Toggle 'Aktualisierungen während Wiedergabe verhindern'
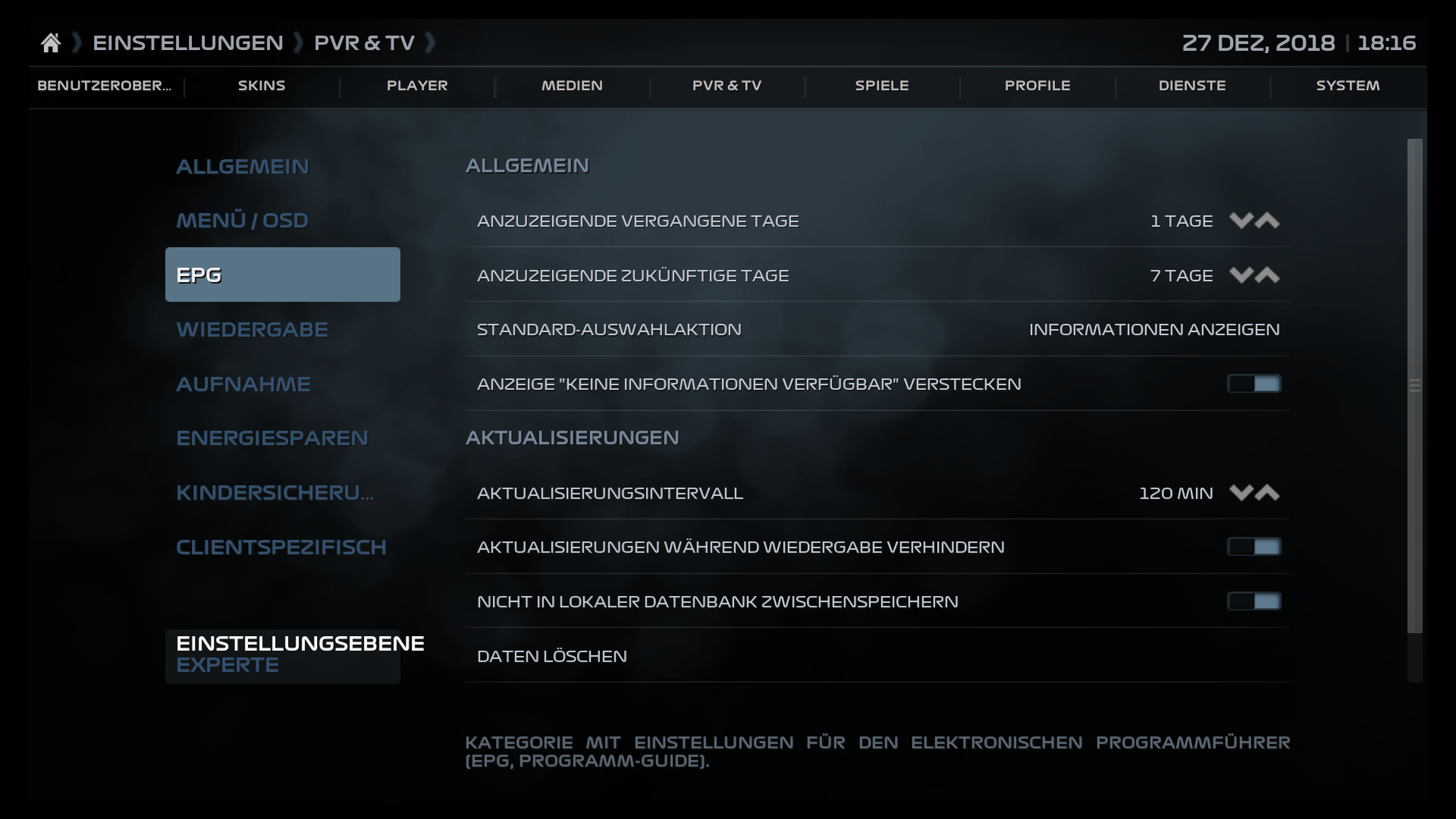The width and height of the screenshot is (1456, 819). click(1254, 546)
